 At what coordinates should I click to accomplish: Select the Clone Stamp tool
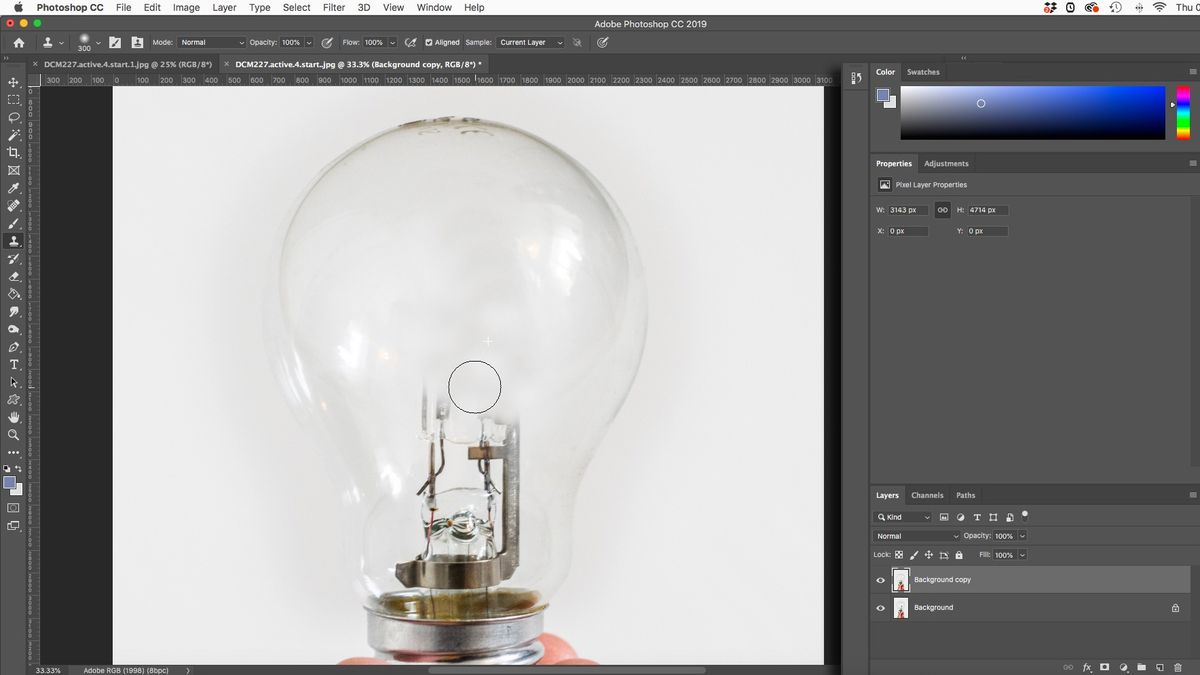point(13,240)
